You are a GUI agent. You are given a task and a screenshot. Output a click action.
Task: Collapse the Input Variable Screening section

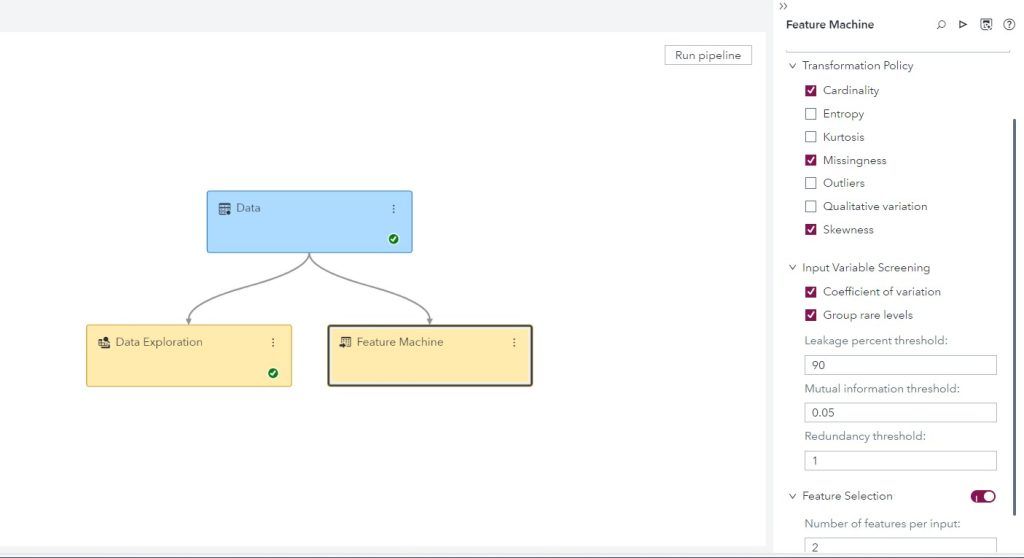click(x=793, y=268)
